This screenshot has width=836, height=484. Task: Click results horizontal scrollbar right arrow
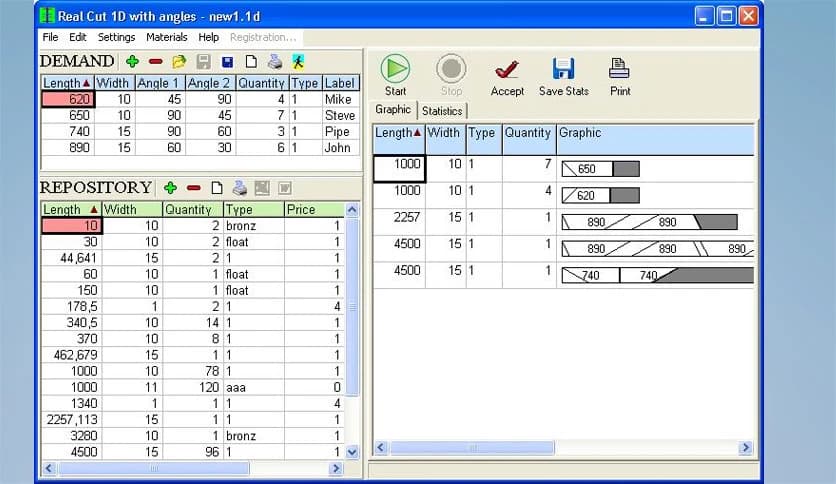click(746, 447)
